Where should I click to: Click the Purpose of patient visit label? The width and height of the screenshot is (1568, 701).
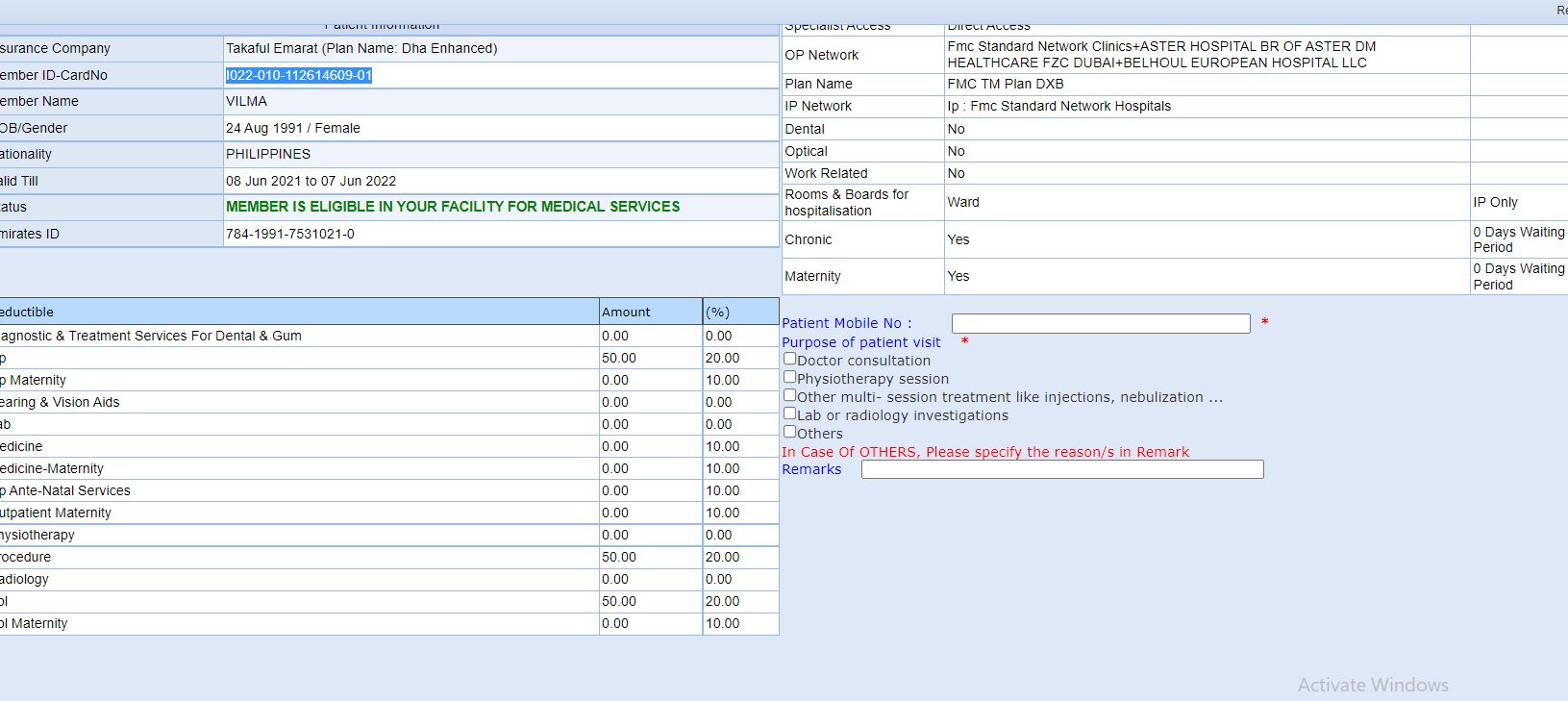[860, 342]
